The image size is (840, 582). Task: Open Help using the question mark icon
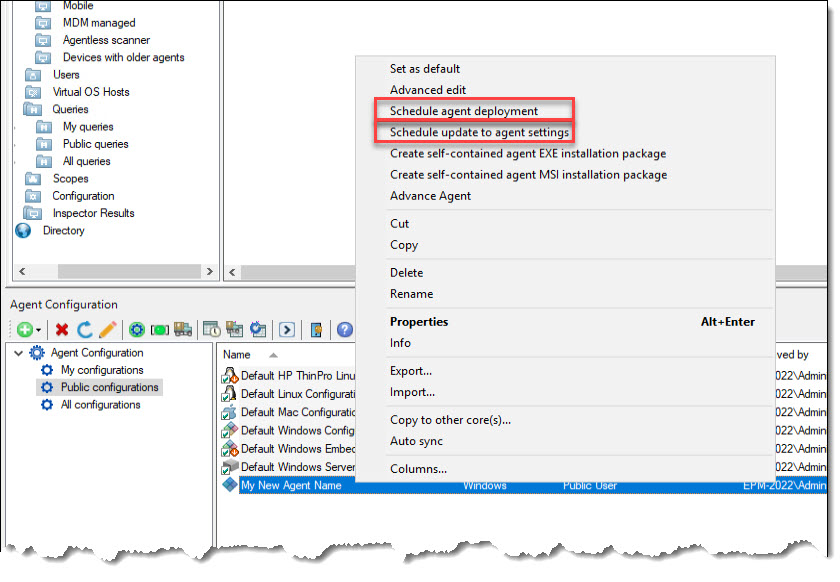tap(343, 330)
